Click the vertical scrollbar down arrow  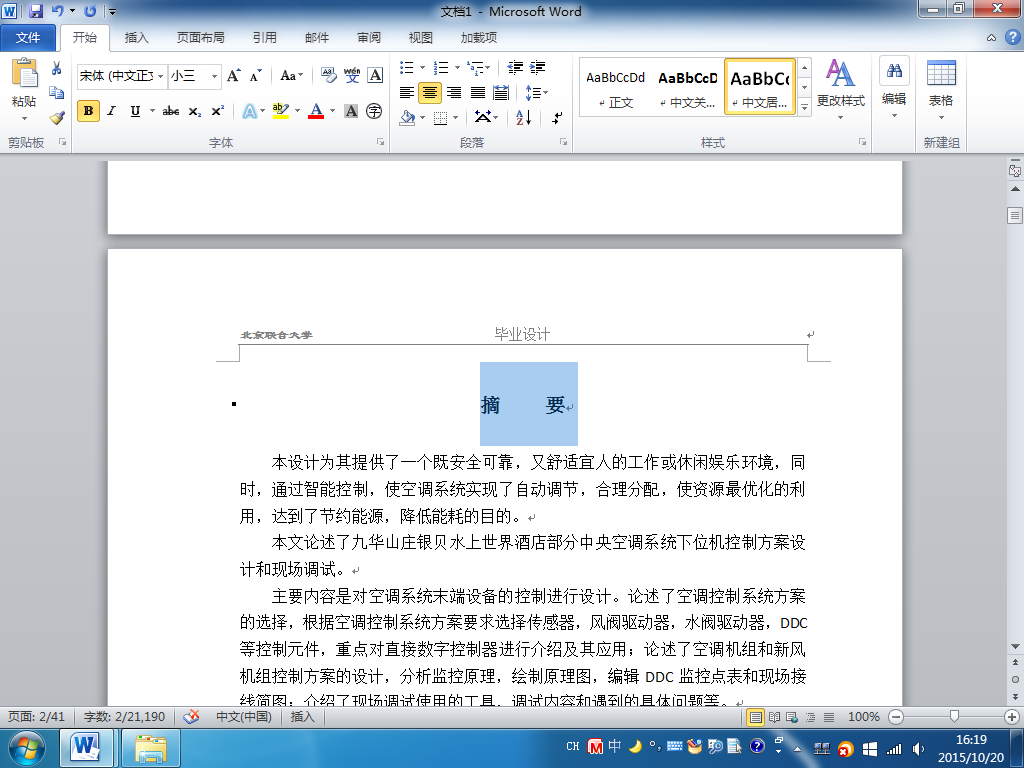pos(1015,647)
